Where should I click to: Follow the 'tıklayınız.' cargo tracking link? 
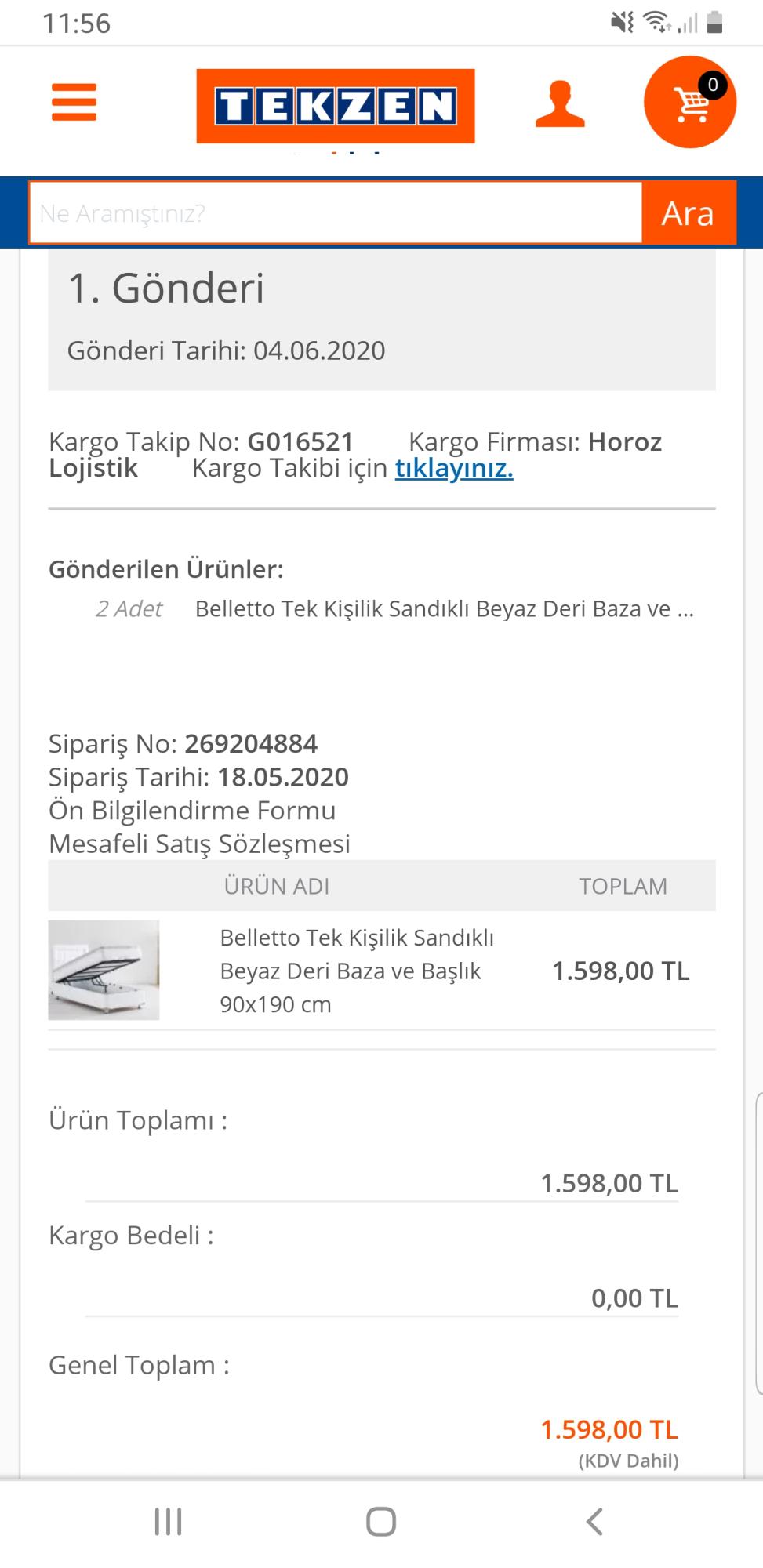(454, 468)
